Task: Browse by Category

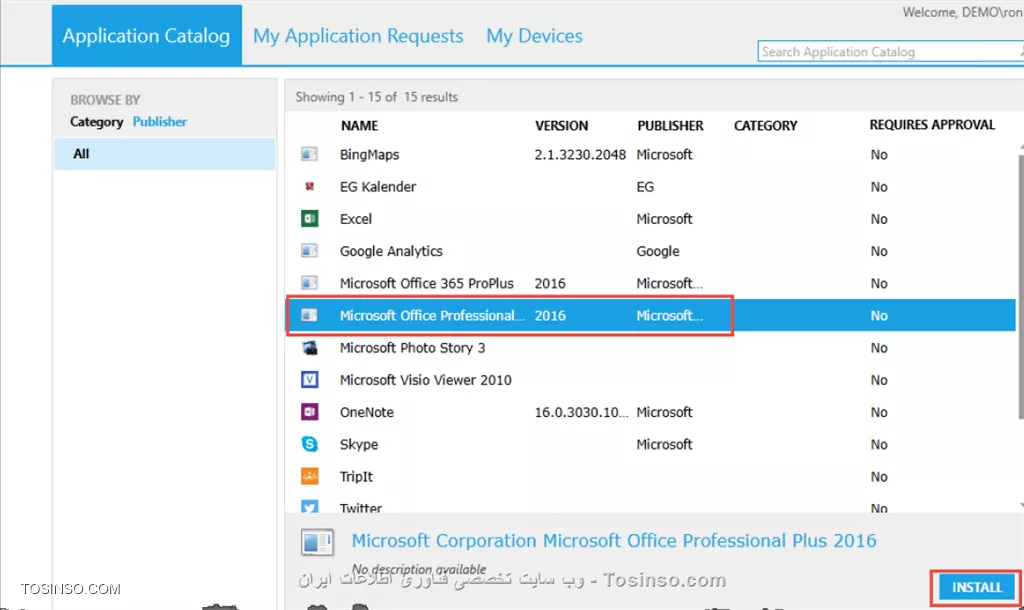Action: [x=97, y=121]
